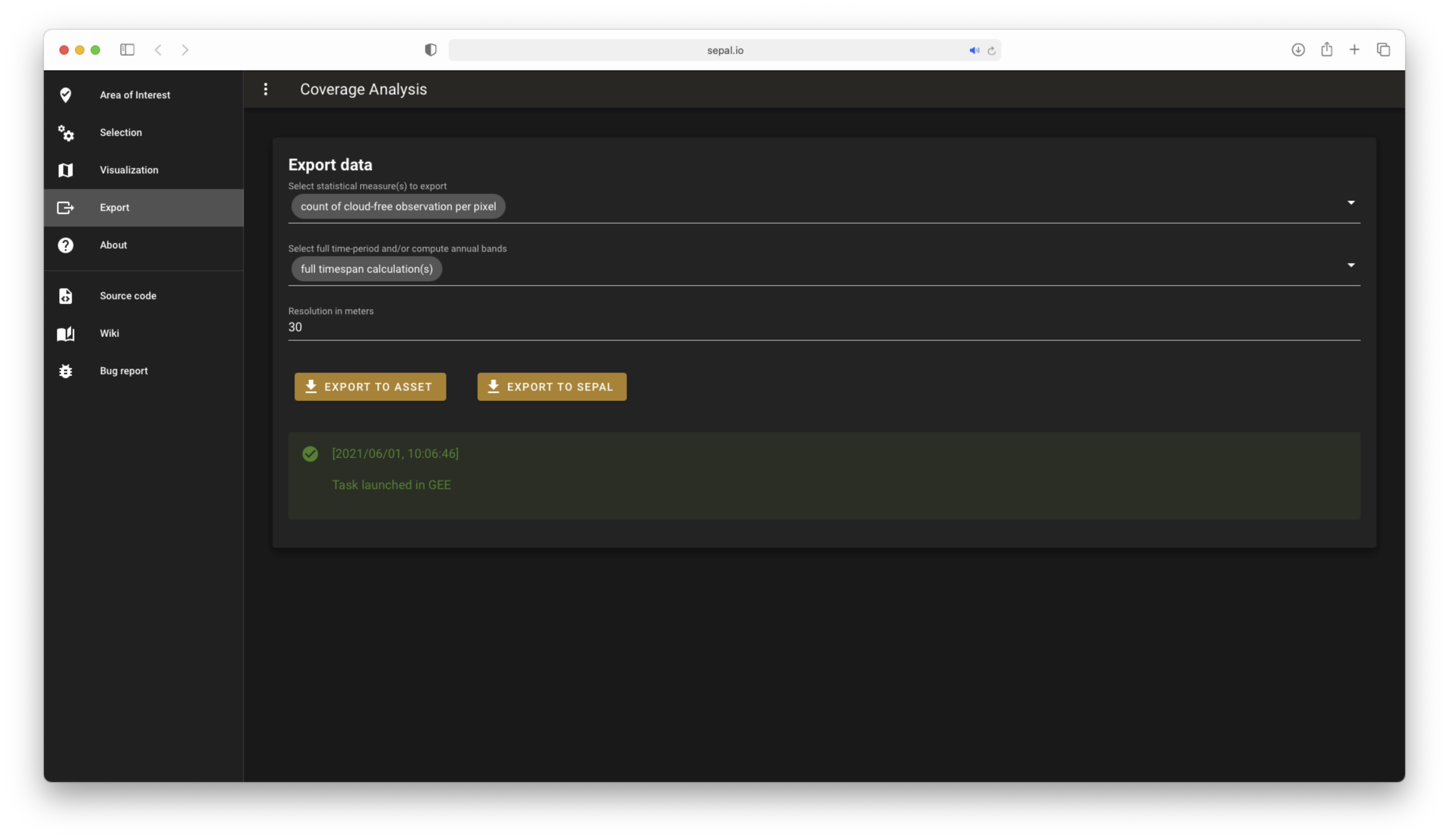Click the Area of Interest pin icon
The image size is (1449, 840).
(x=66, y=95)
